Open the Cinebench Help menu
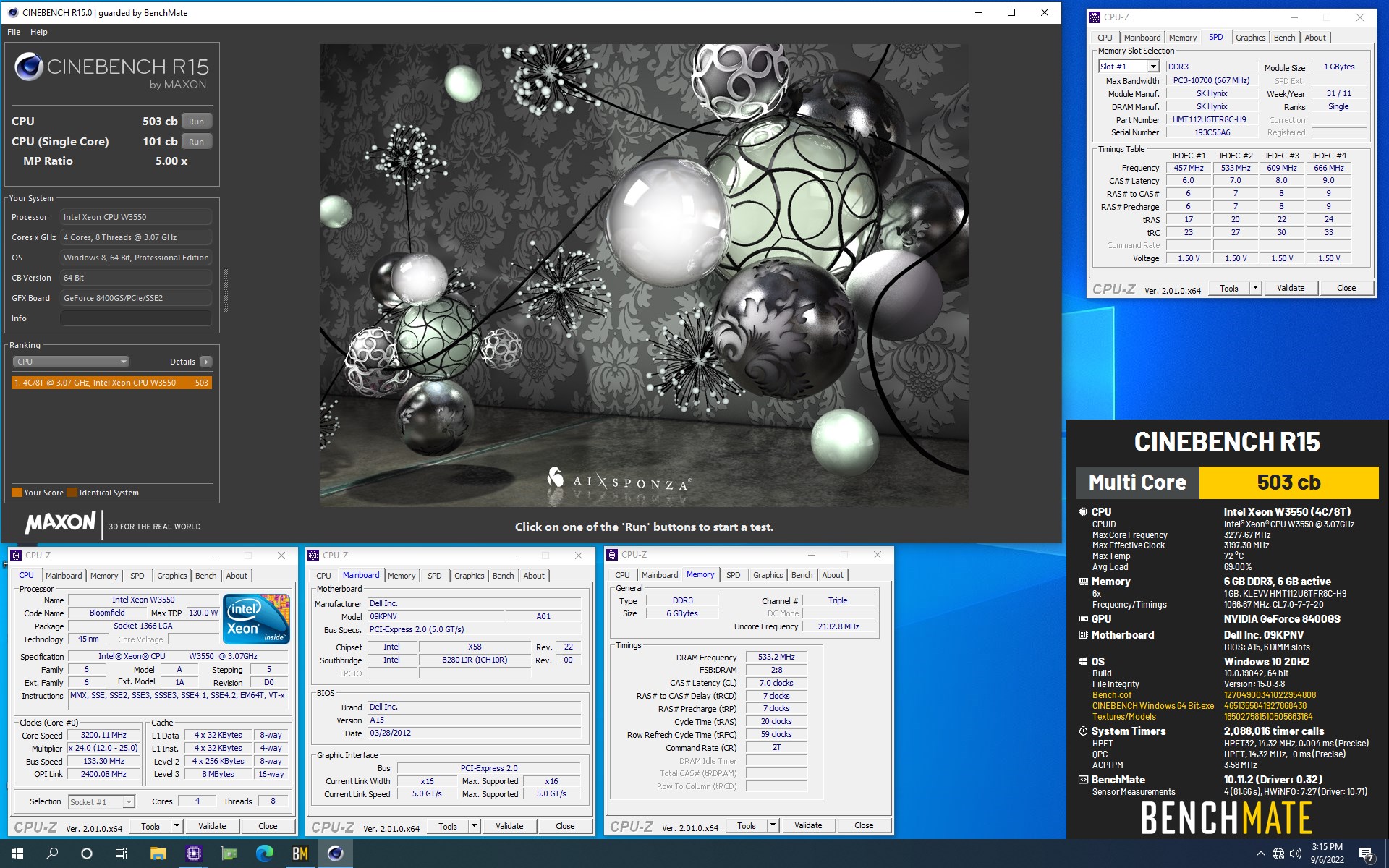The height and width of the screenshot is (868, 1389). [x=39, y=32]
